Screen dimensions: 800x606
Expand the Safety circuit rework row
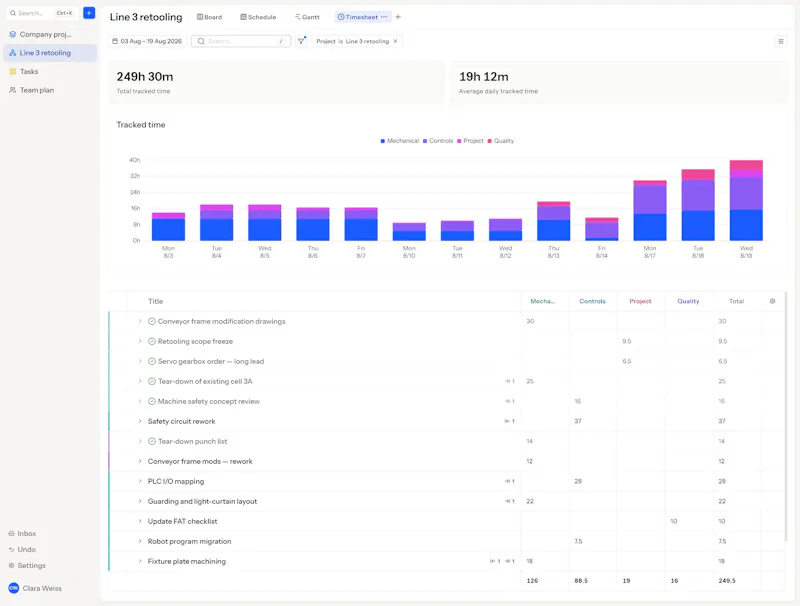140,421
